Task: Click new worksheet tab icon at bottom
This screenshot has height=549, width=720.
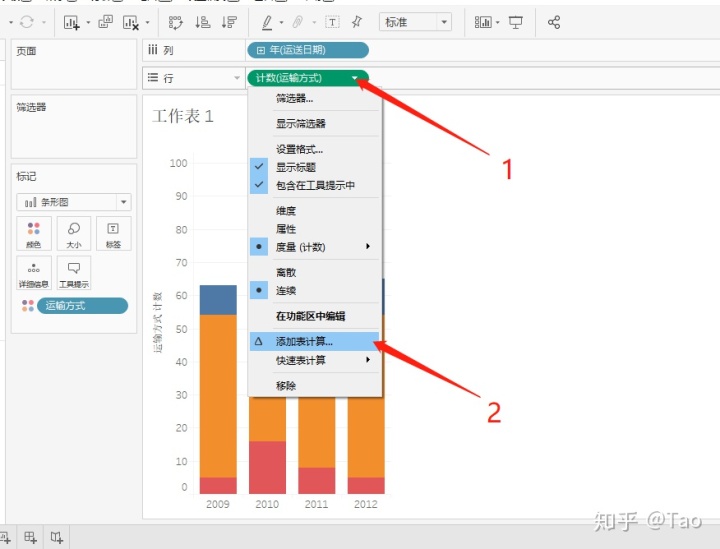Action: (5, 537)
